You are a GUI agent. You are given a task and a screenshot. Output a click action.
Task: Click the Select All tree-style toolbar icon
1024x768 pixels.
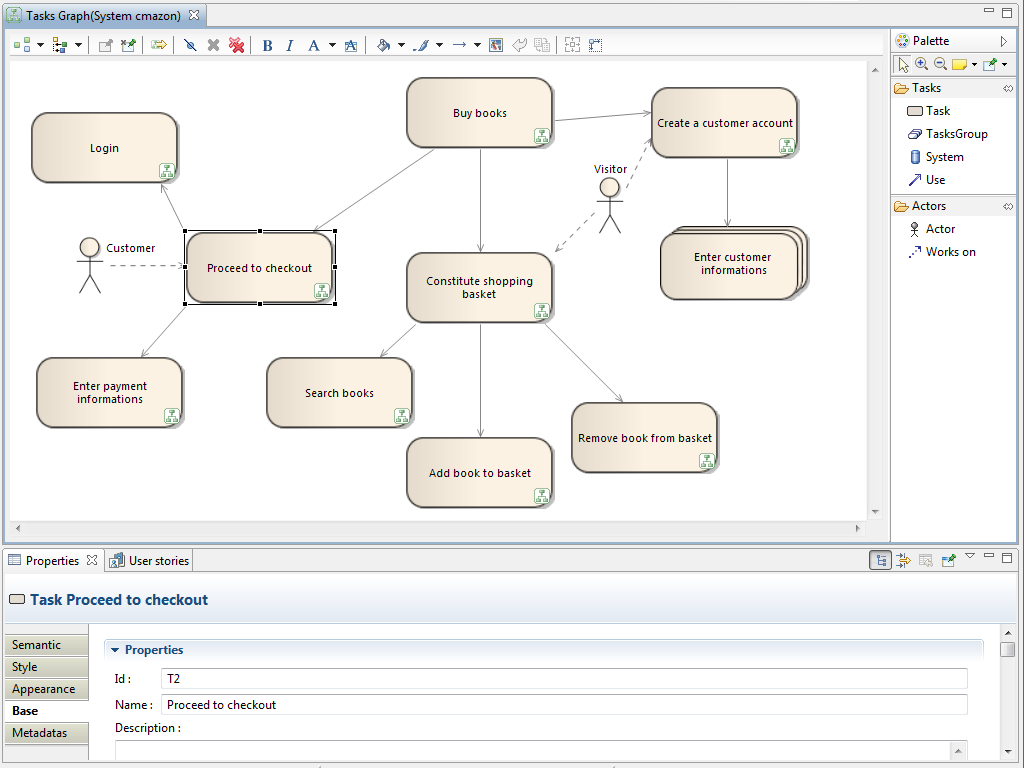[60, 45]
